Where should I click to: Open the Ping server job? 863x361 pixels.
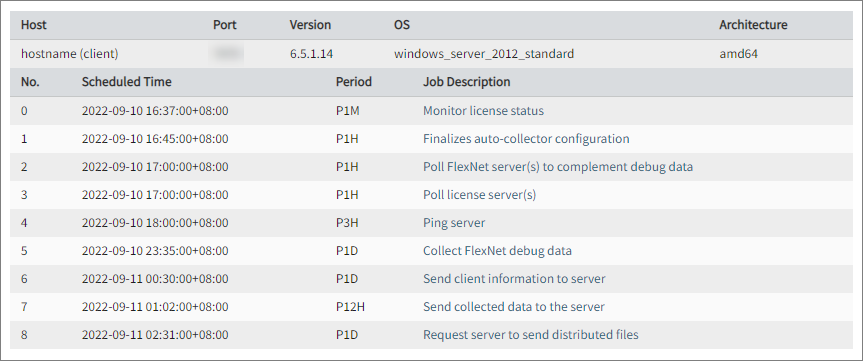click(x=454, y=223)
